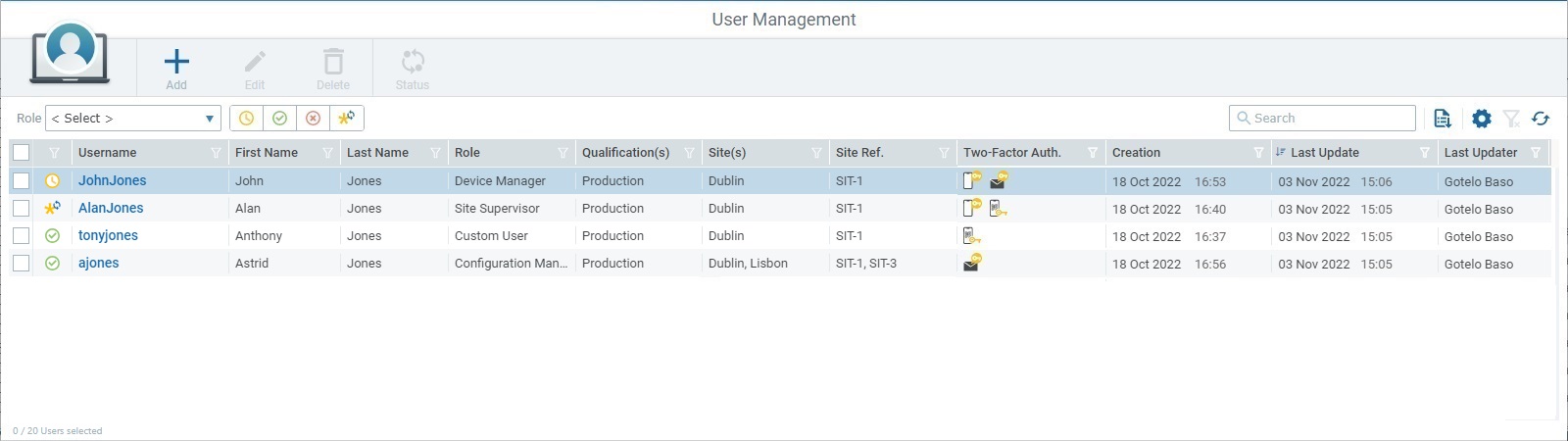Click ajones active status check icon
1568x441 pixels.
pos(53,264)
